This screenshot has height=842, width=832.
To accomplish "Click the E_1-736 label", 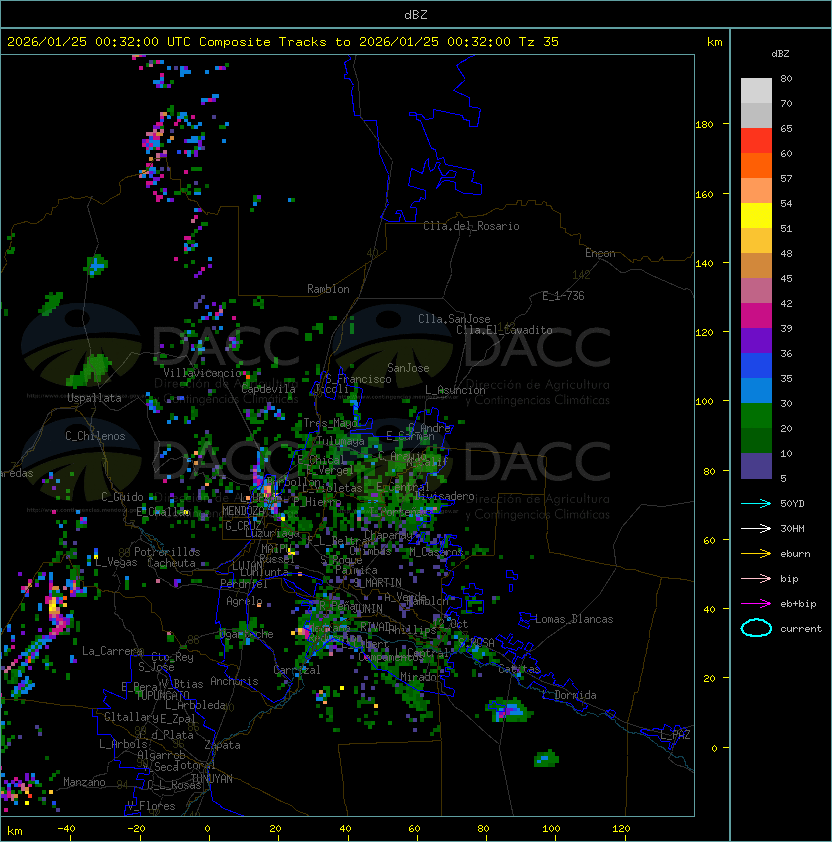I will click(x=563, y=296).
